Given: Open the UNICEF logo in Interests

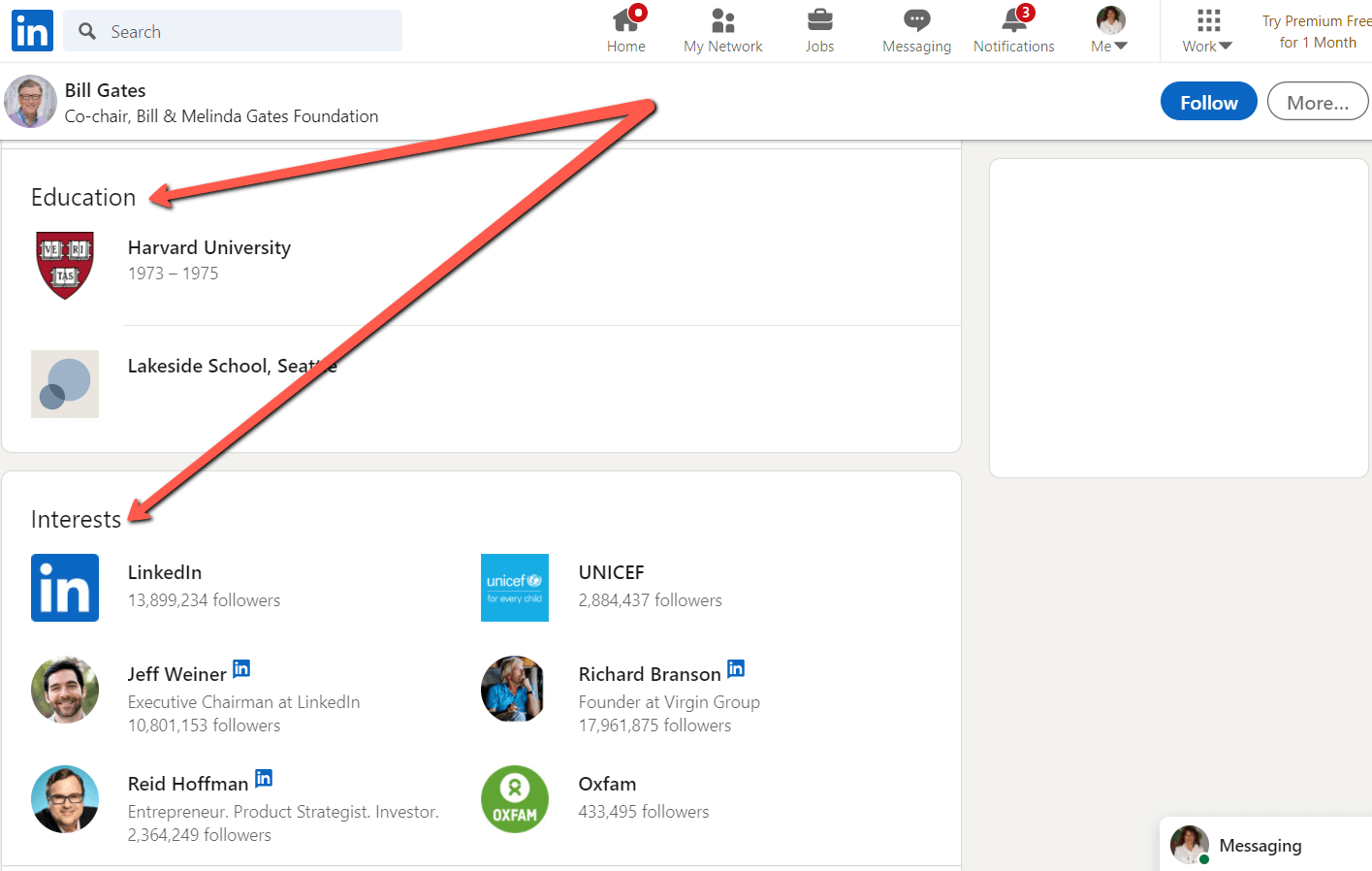Looking at the screenshot, I should pyautogui.click(x=515, y=588).
